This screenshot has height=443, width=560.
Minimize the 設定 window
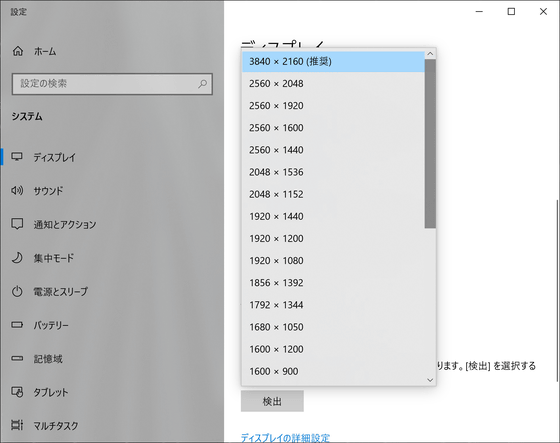pos(479,12)
